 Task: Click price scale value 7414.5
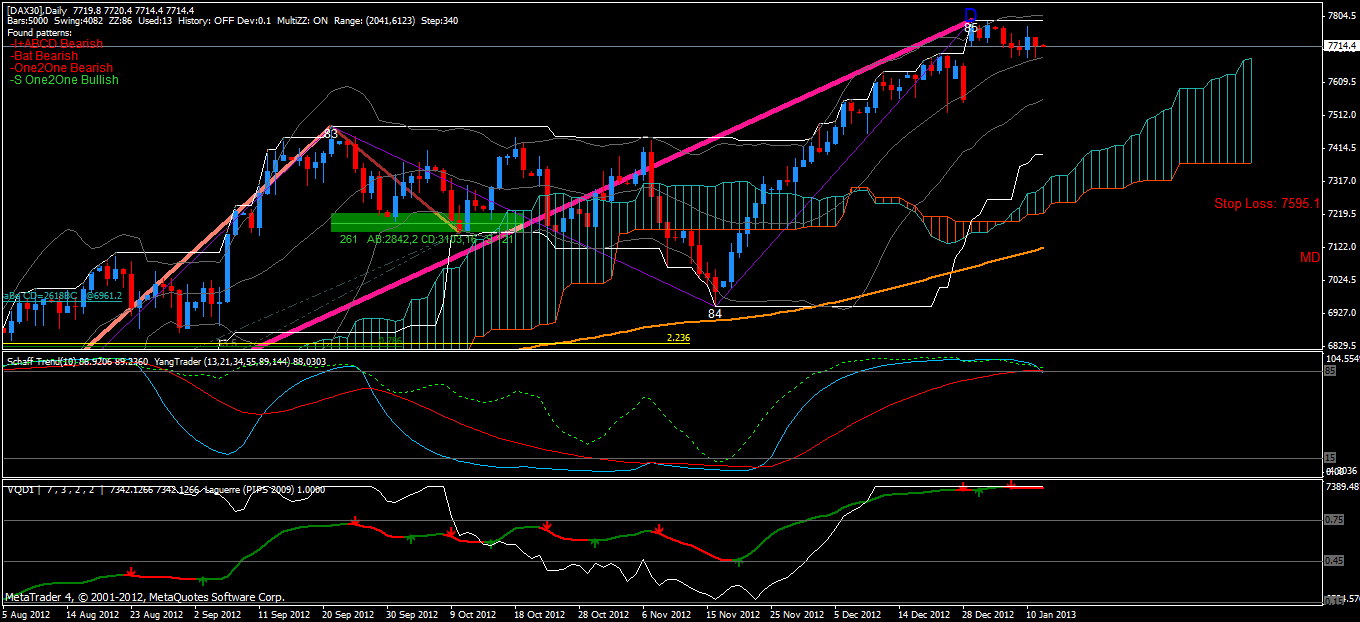pos(1341,148)
